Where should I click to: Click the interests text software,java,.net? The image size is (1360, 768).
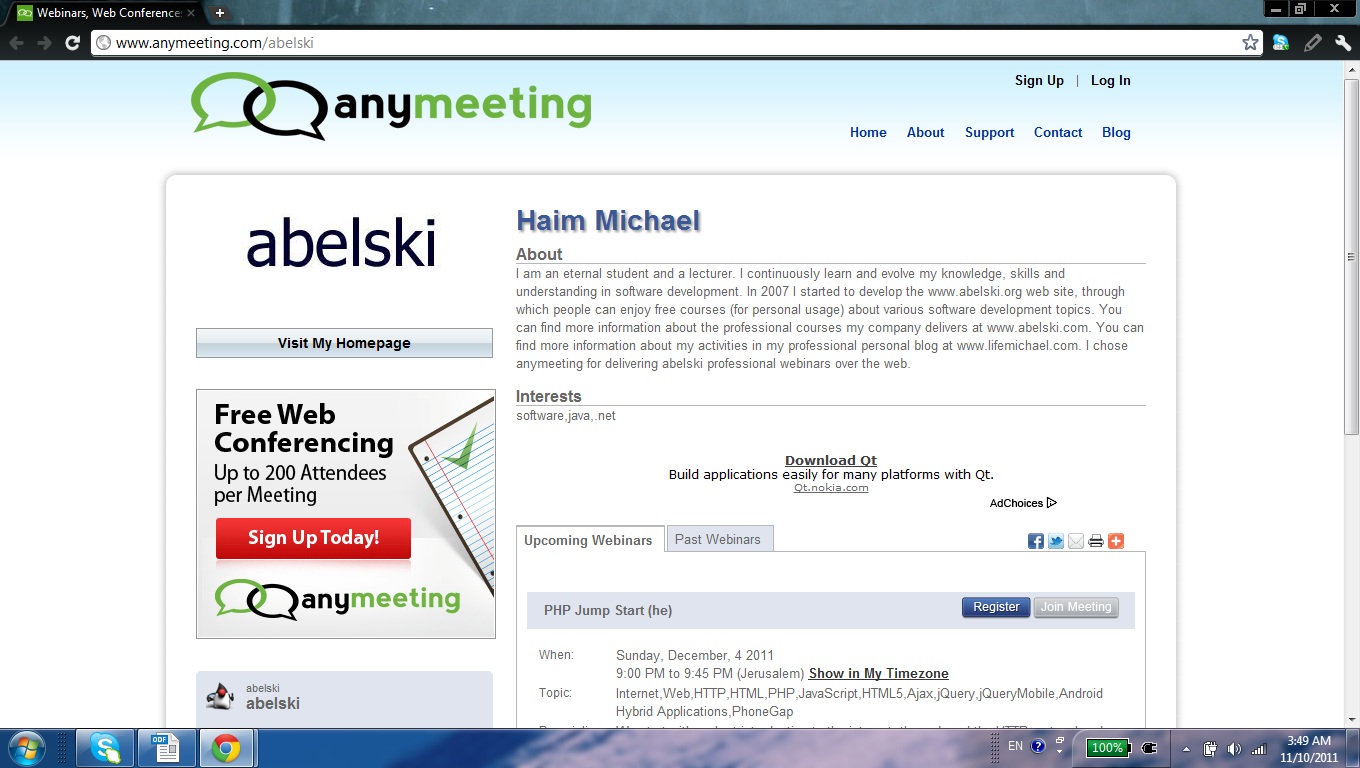point(566,415)
